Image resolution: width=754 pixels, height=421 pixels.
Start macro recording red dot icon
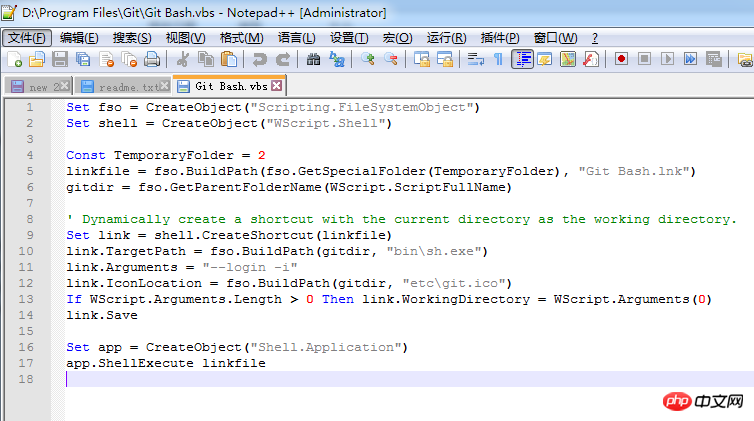pyautogui.click(x=621, y=59)
